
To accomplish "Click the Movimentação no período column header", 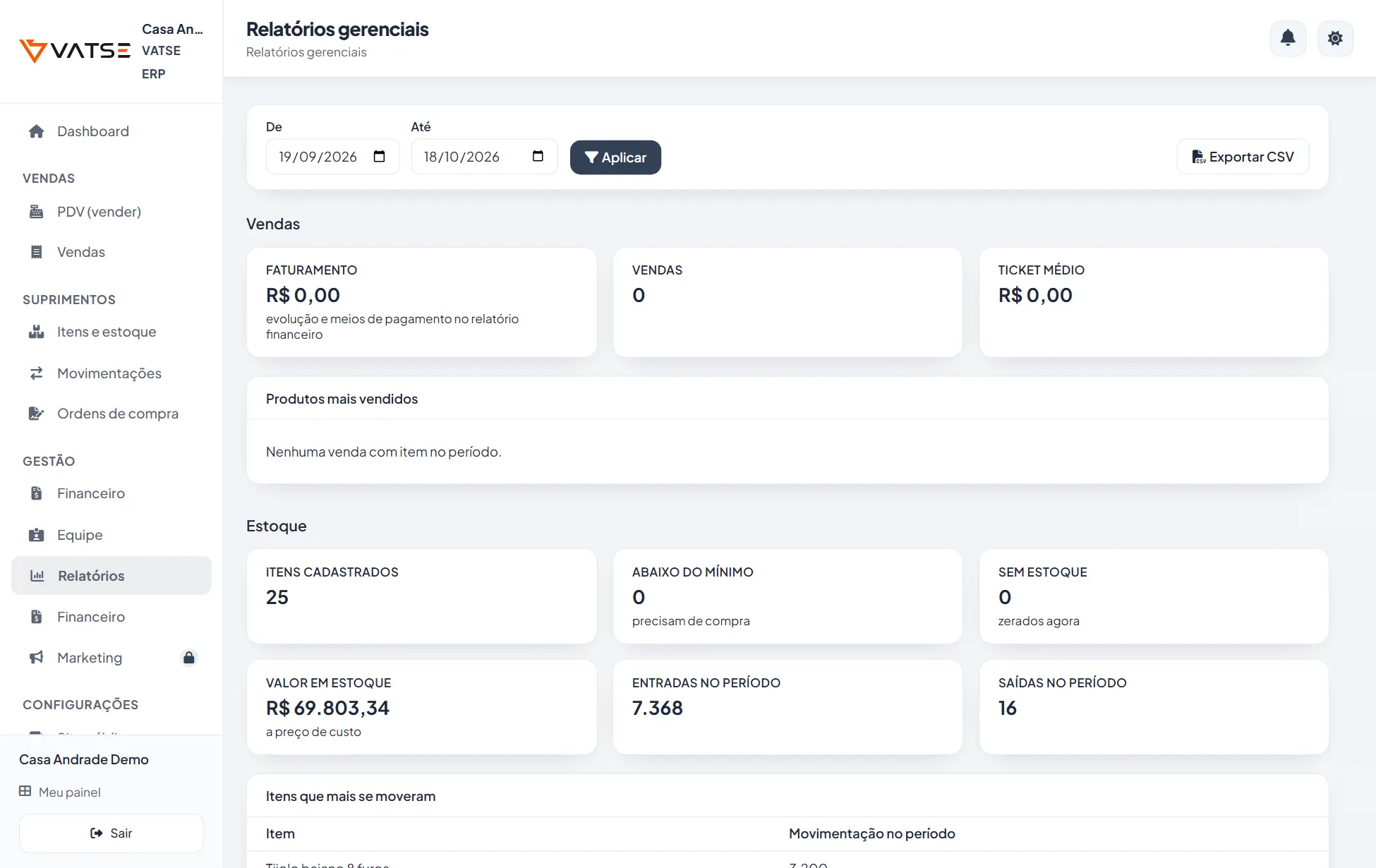I will coord(871,833).
